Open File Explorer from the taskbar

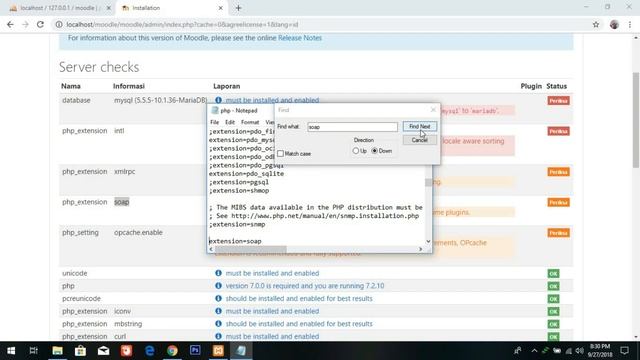[57, 351]
